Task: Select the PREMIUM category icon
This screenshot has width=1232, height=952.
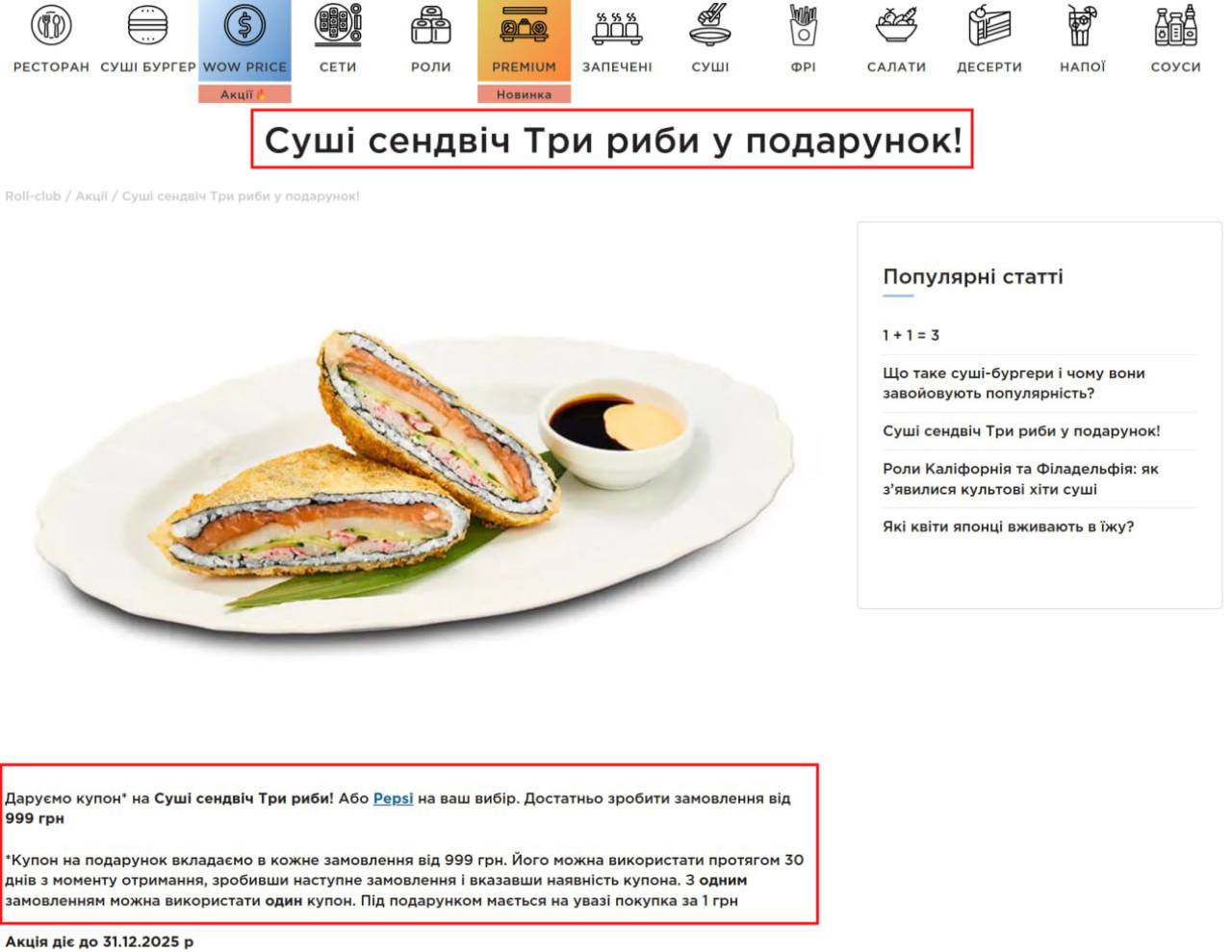Action: pyautogui.click(x=524, y=25)
